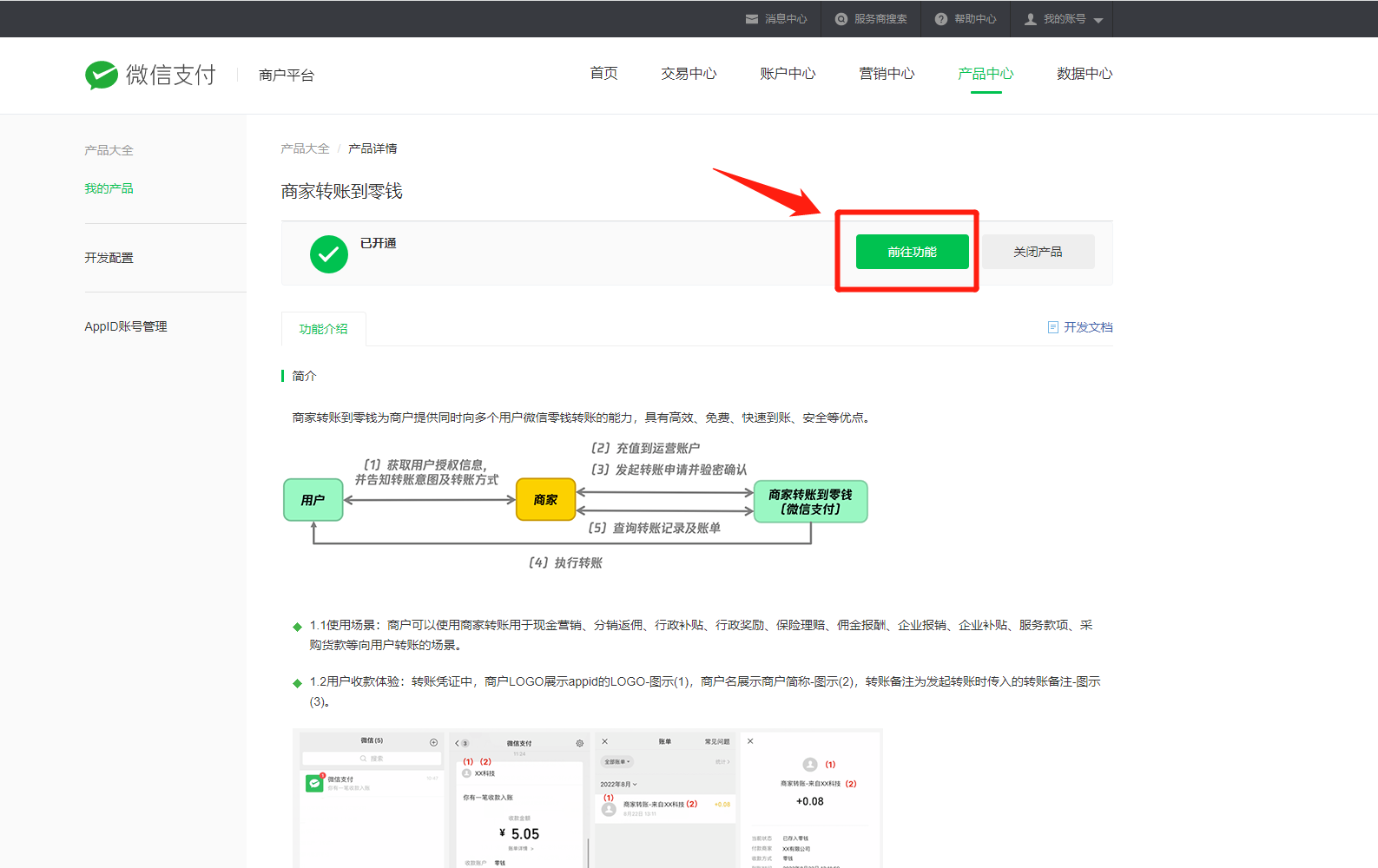The height and width of the screenshot is (868, 1378).
Task: Click the ¥5.05 payment screenshot thumbnail
Action: [x=519, y=800]
